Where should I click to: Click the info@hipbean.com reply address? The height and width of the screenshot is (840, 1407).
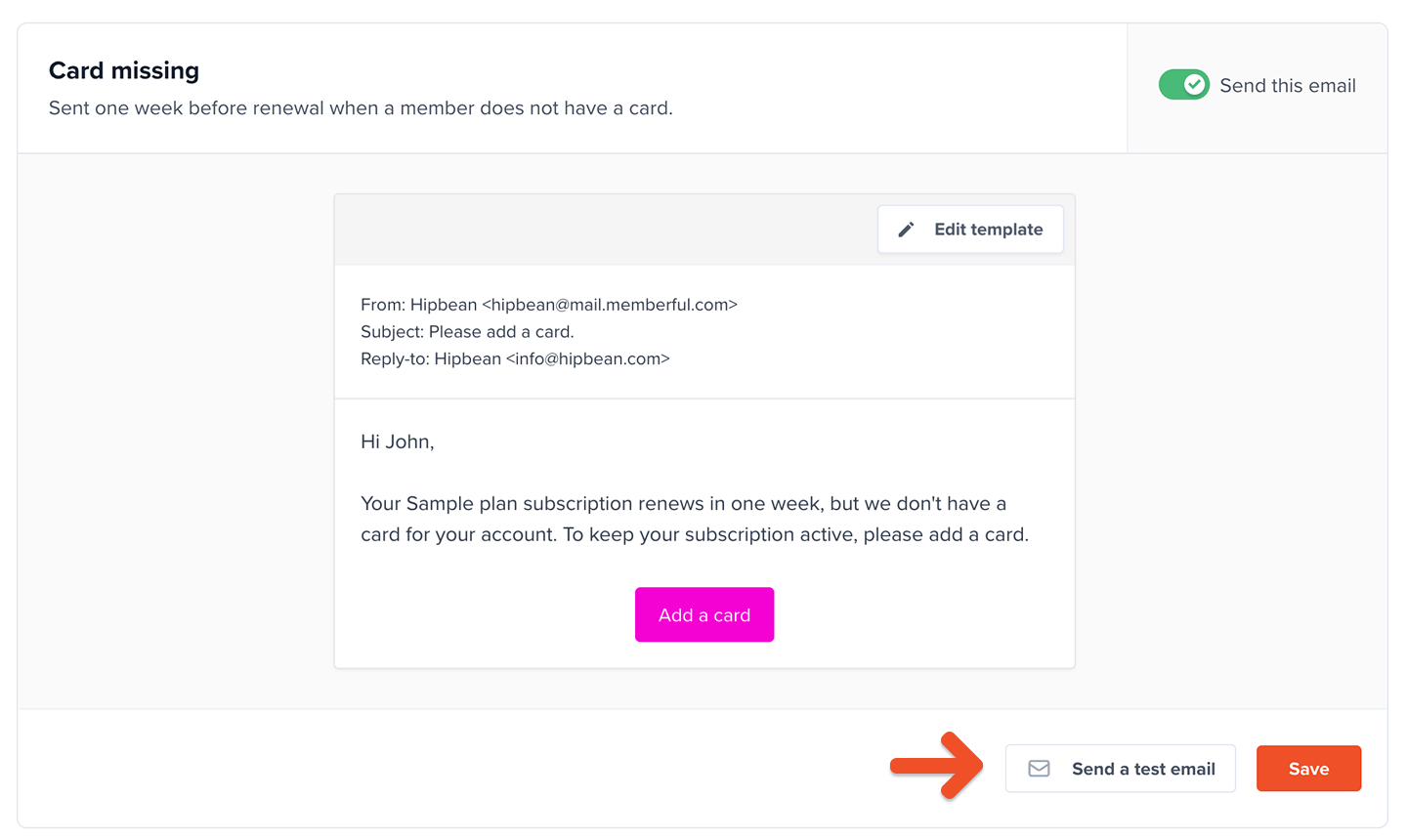[x=588, y=358]
